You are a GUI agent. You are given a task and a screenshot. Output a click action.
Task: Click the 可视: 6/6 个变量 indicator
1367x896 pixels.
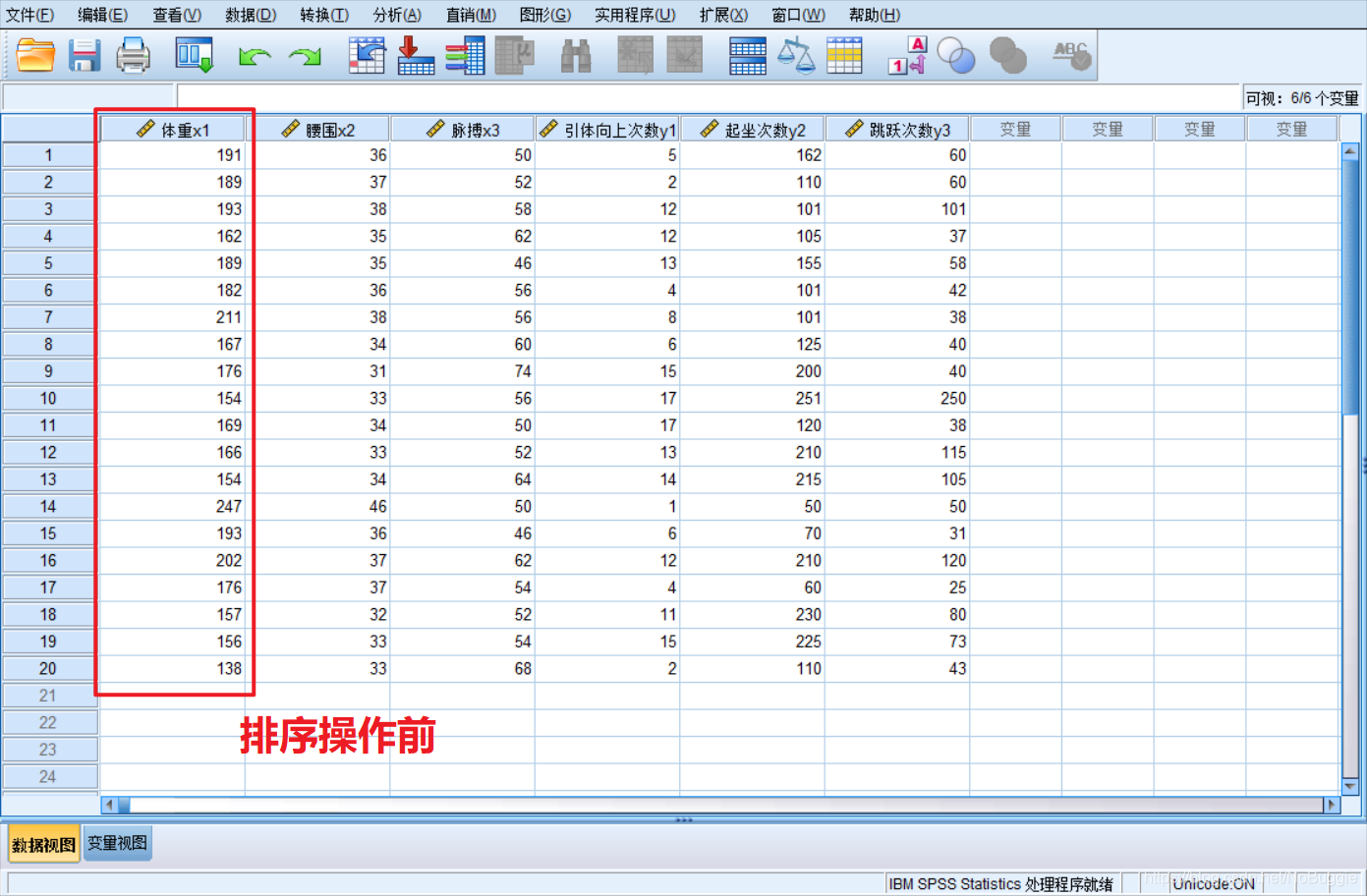(x=1301, y=97)
